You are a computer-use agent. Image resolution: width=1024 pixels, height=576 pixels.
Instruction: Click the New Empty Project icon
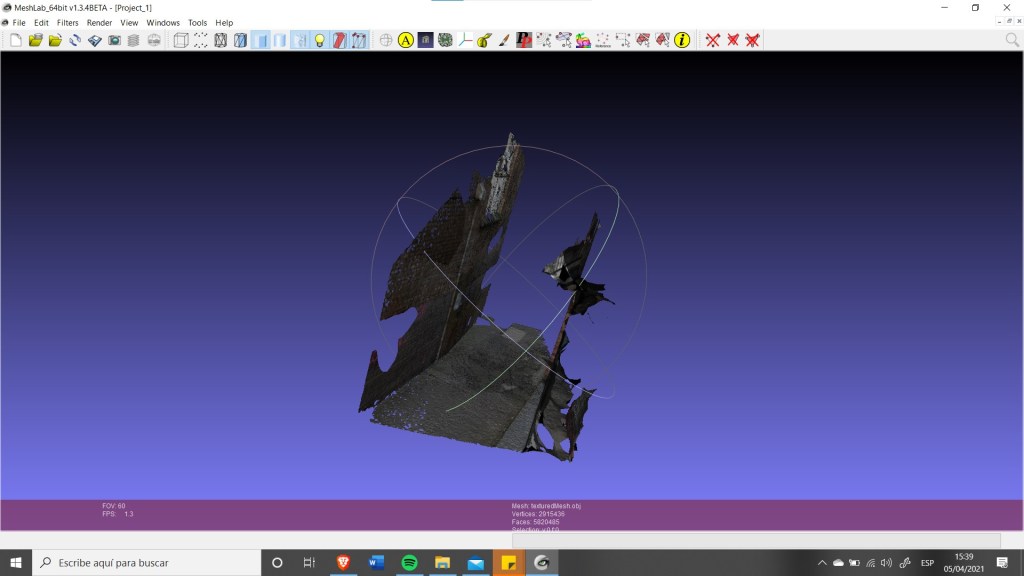pyautogui.click(x=15, y=40)
